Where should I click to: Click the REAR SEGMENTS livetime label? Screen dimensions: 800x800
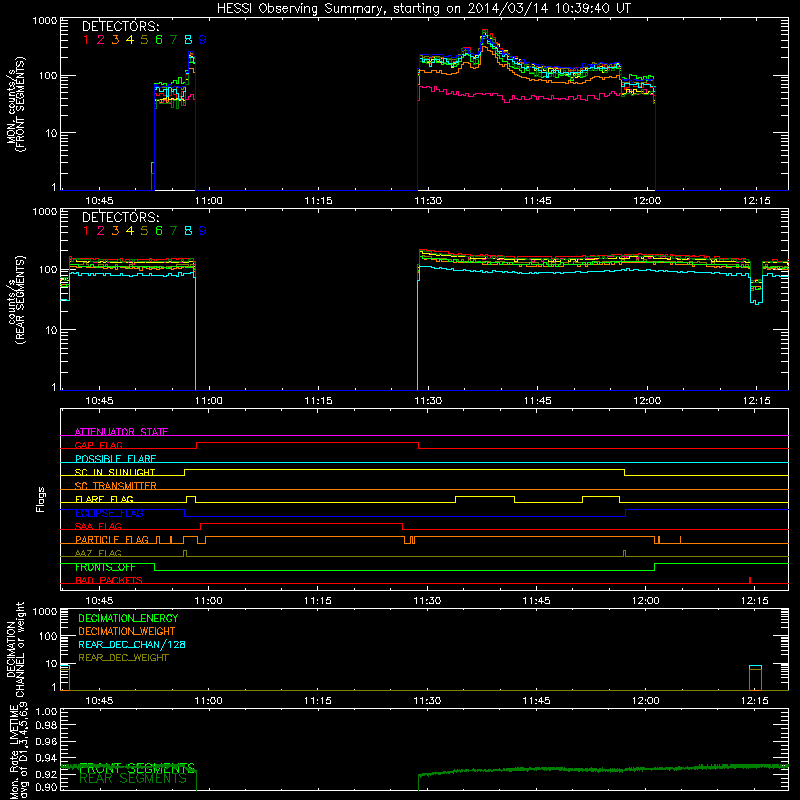(133, 779)
